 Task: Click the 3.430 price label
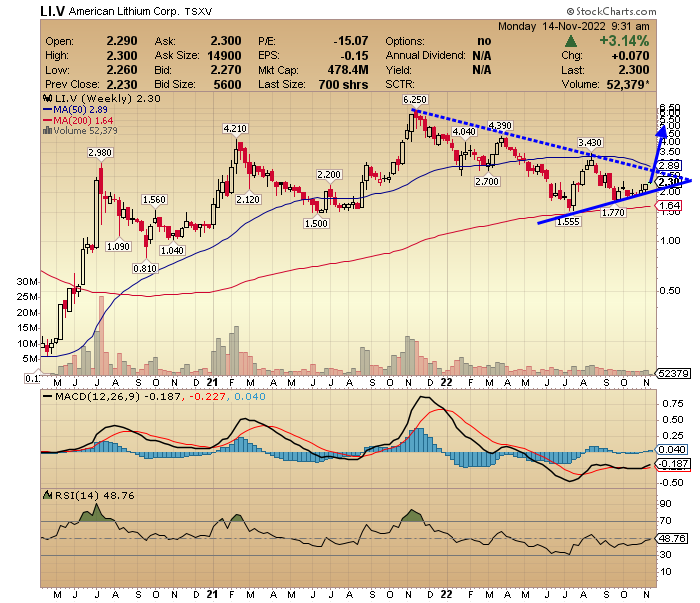coord(590,143)
